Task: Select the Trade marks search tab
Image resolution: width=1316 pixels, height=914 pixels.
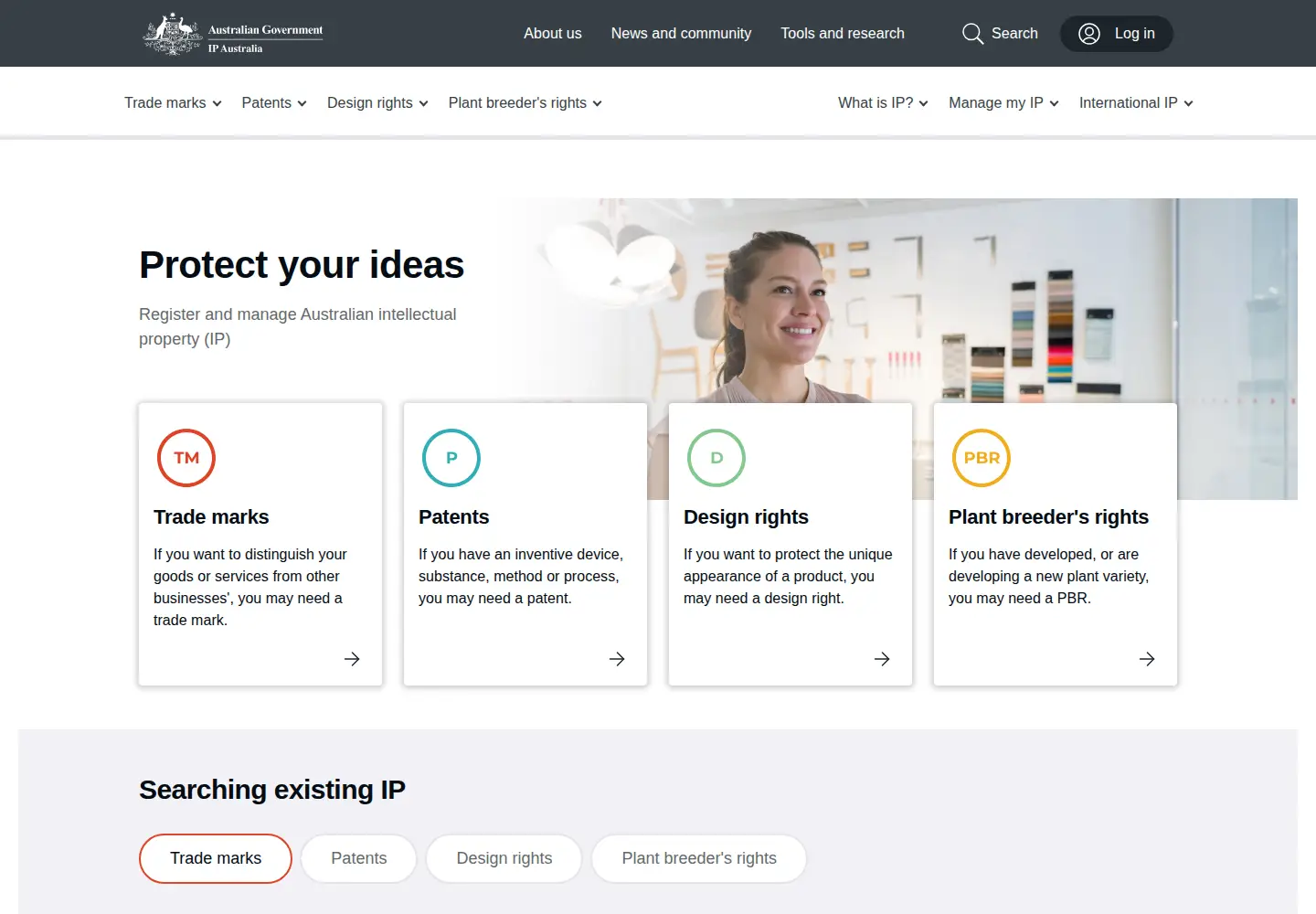Action: (216, 858)
